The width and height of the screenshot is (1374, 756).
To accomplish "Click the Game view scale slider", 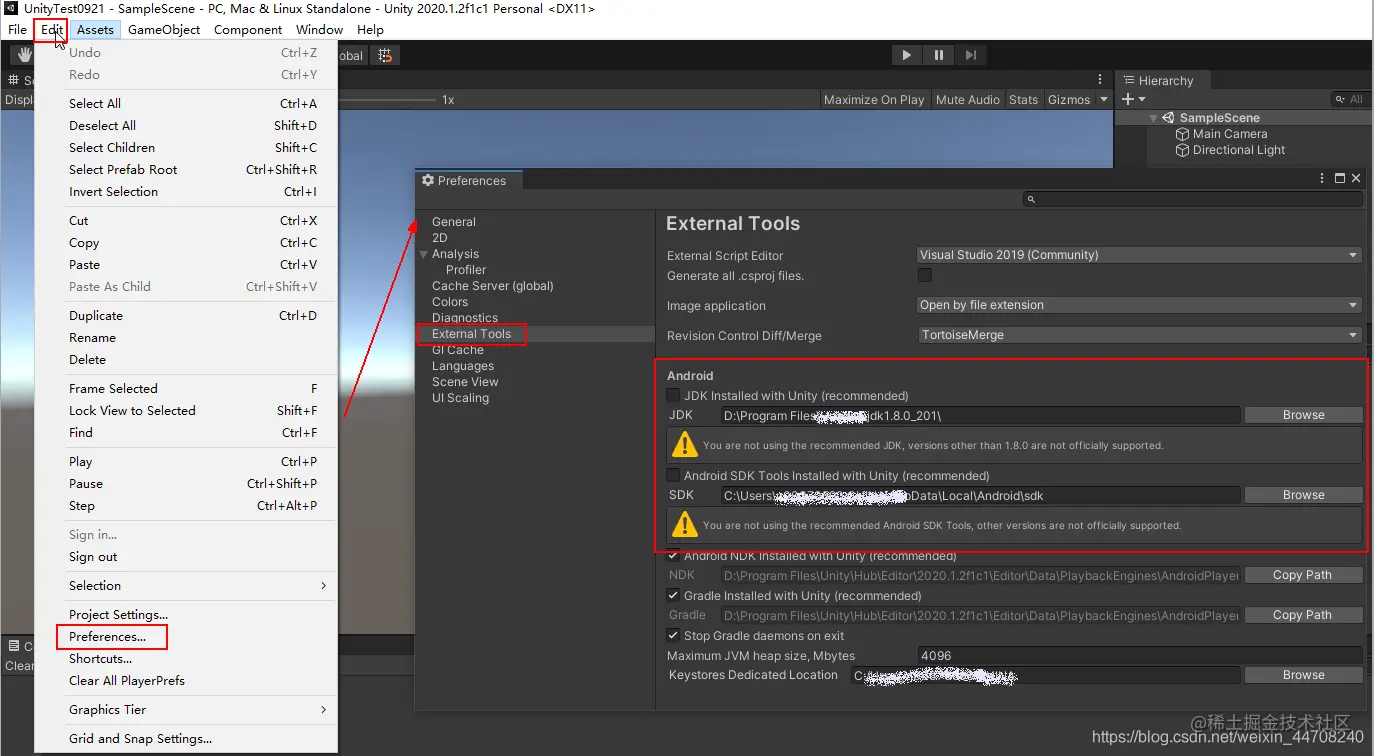I will 388,99.
